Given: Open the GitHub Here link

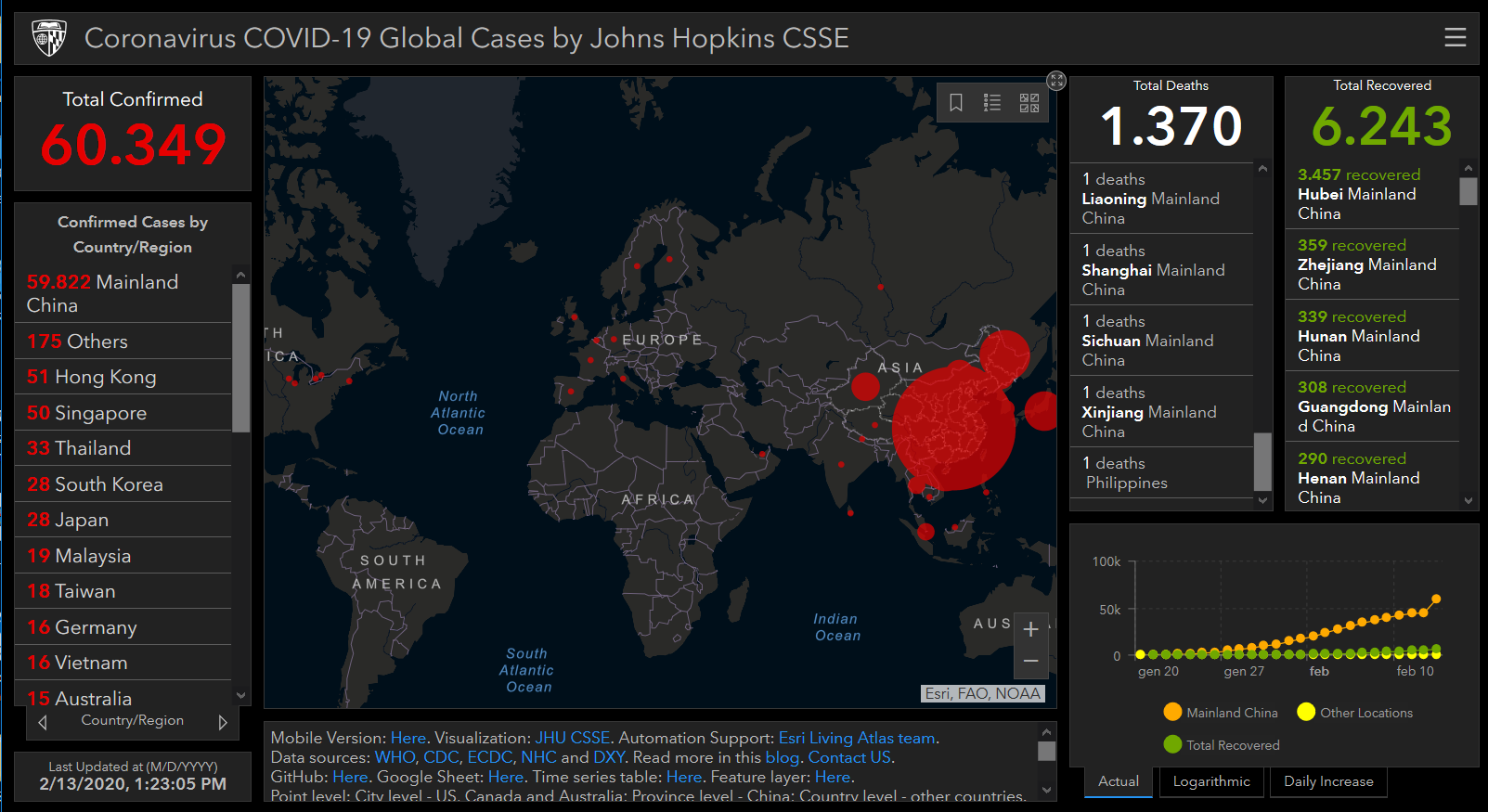Looking at the screenshot, I should 350,777.
